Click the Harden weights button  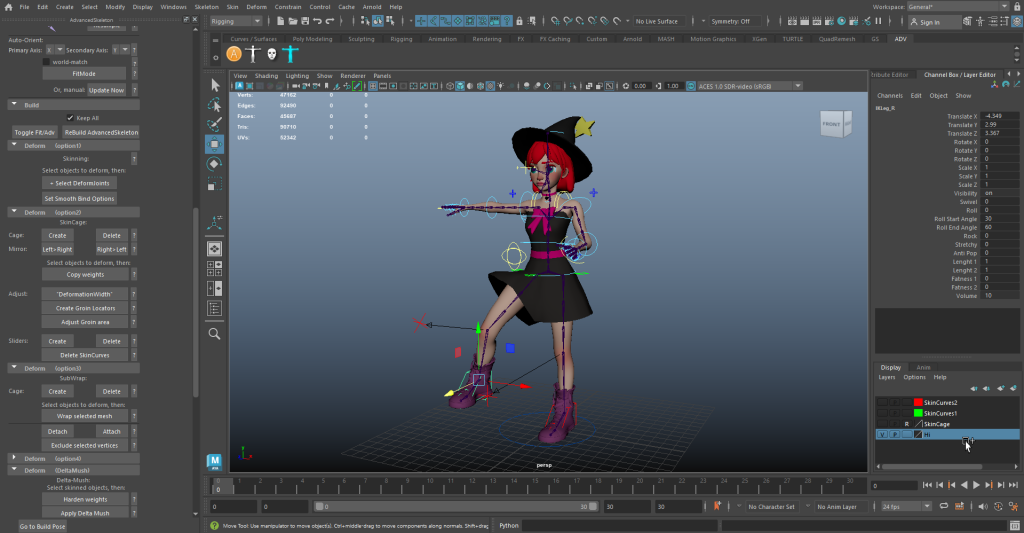point(85,500)
